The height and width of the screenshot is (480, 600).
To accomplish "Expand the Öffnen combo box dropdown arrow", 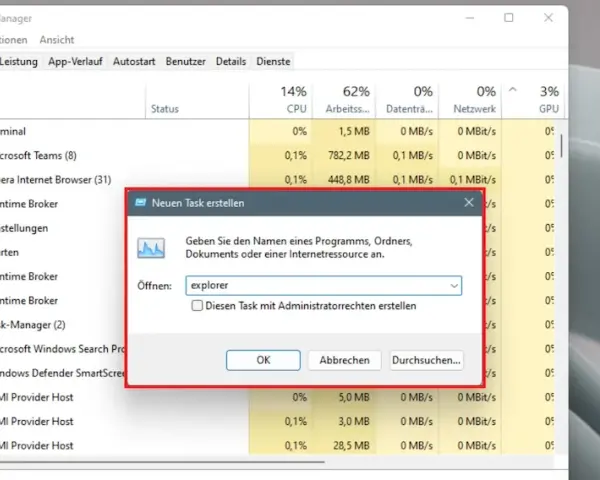I will click(x=454, y=286).
